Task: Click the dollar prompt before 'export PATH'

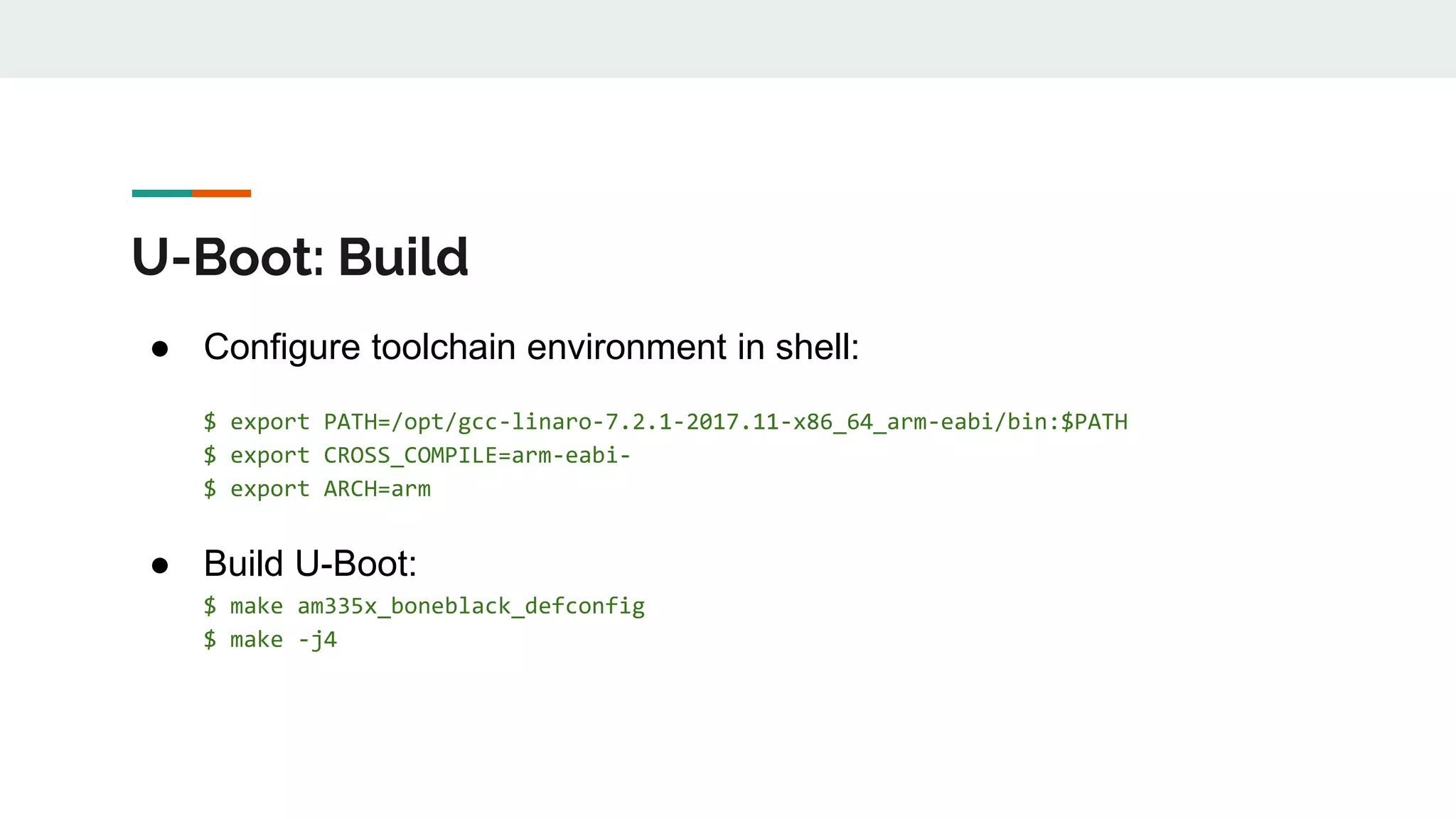Action: click(x=210, y=422)
